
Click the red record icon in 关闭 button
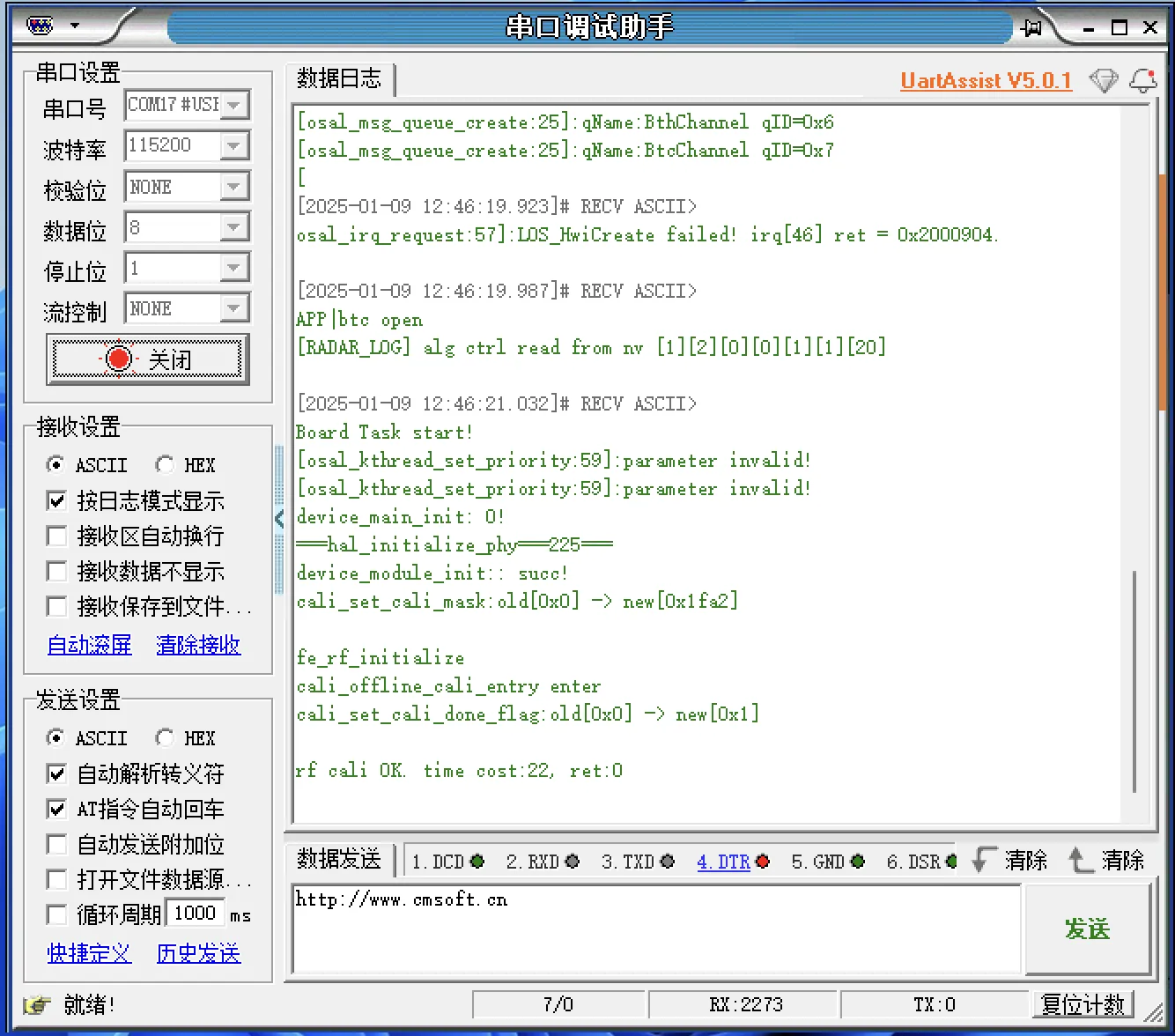119,359
